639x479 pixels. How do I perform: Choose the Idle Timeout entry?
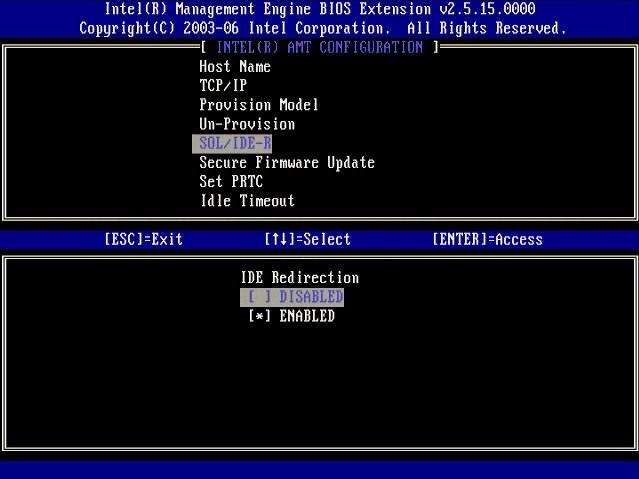(x=247, y=201)
